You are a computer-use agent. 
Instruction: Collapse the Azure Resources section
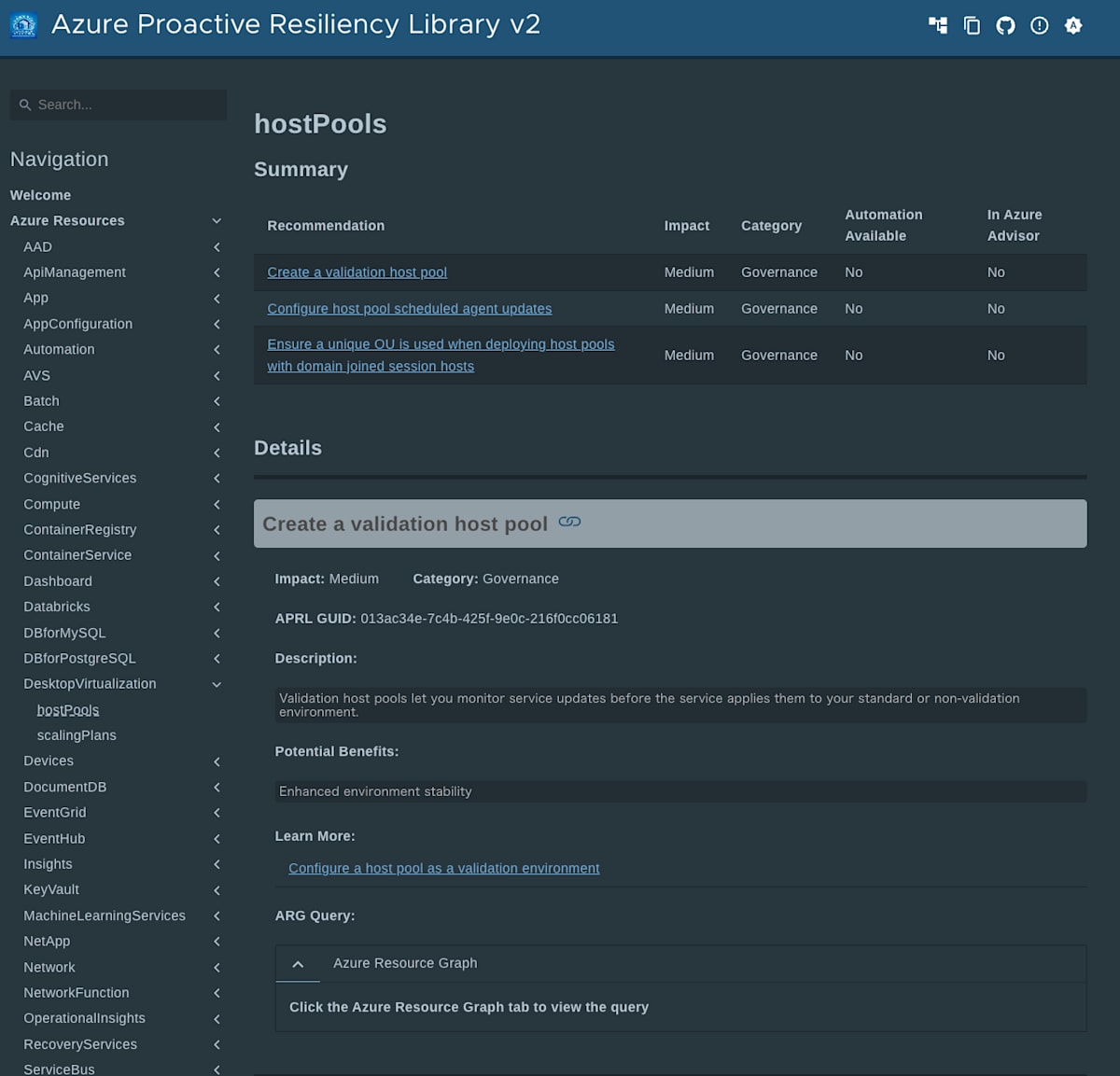(x=217, y=220)
